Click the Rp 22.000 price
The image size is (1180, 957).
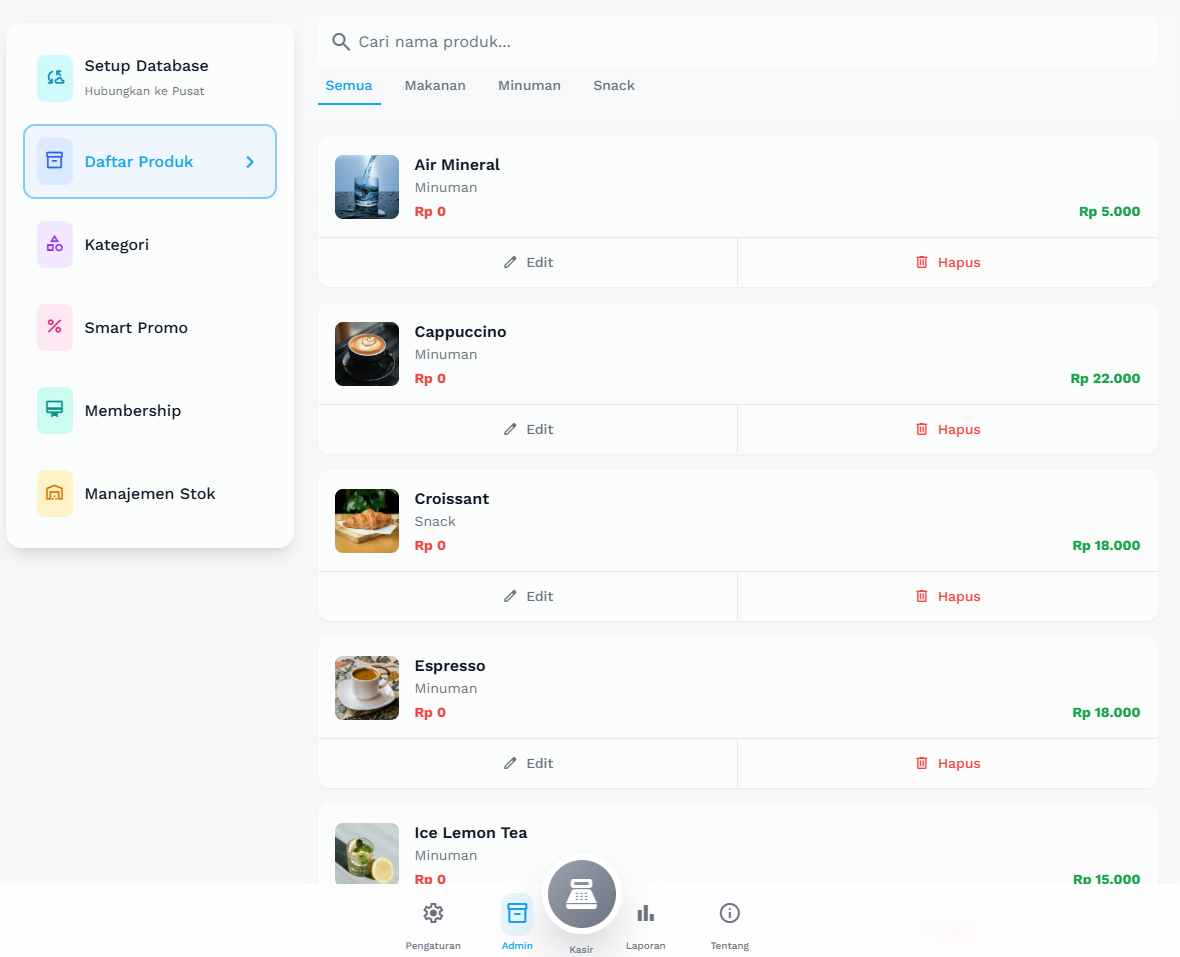click(x=1105, y=378)
